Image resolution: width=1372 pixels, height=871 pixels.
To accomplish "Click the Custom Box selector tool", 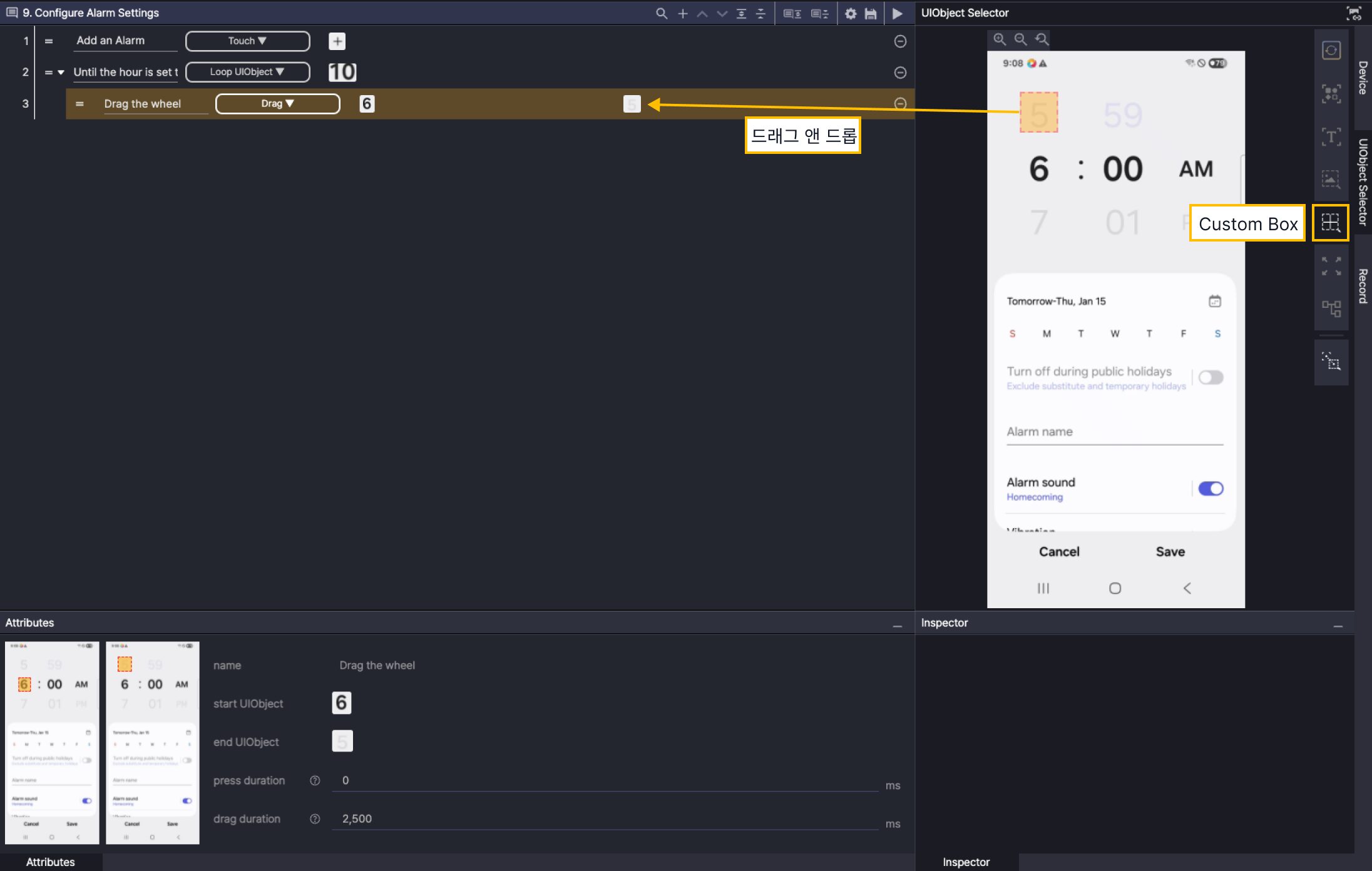I will [x=1330, y=223].
